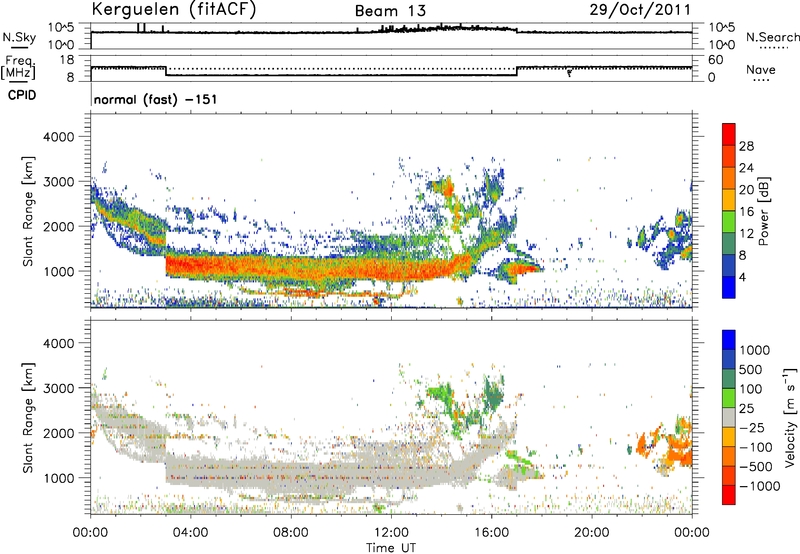Viewport: 800px width, 554px height.
Task: Click the "08:00" time tick label
Action: pos(291,533)
